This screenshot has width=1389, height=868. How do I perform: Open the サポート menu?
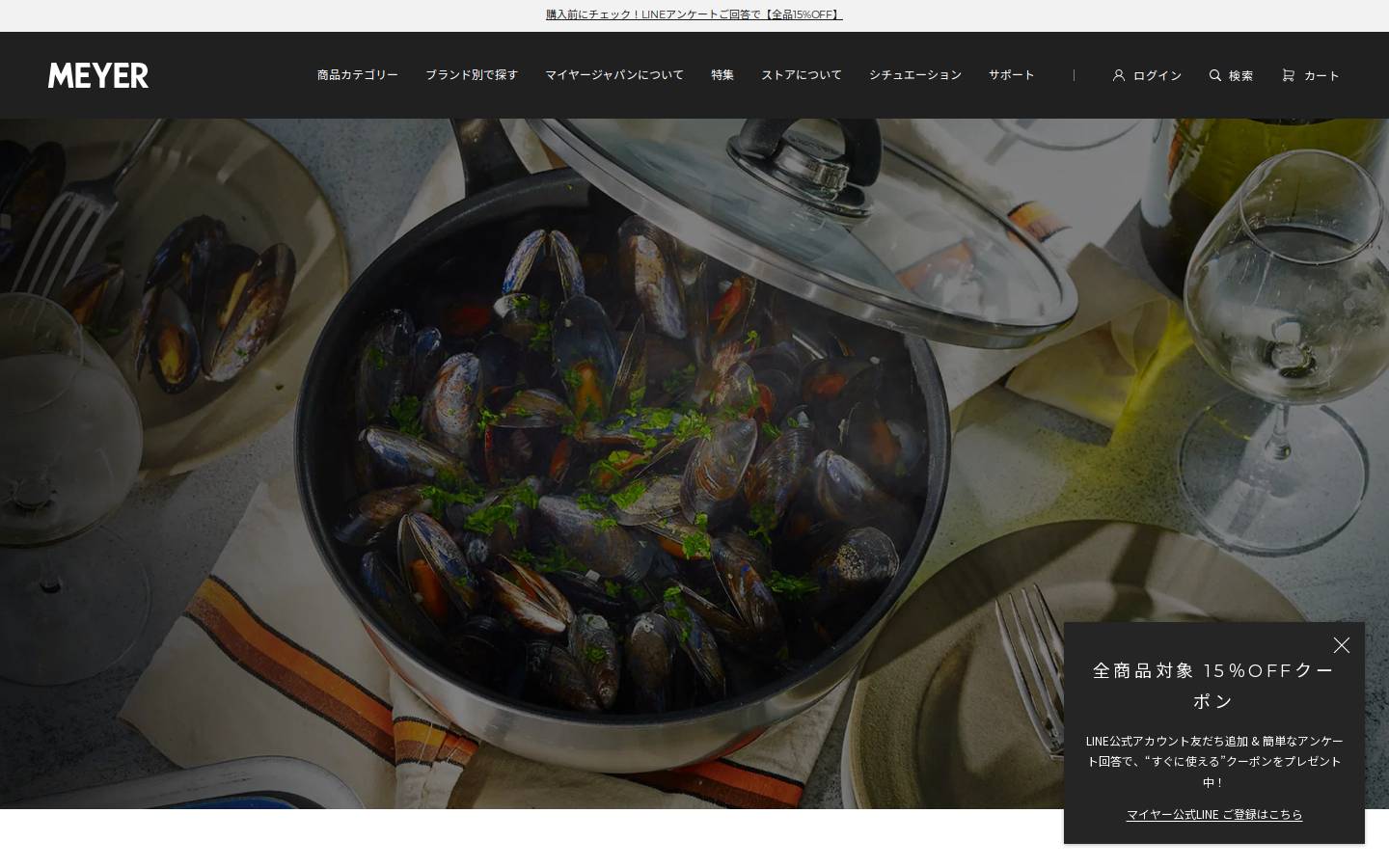pyautogui.click(x=1012, y=75)
